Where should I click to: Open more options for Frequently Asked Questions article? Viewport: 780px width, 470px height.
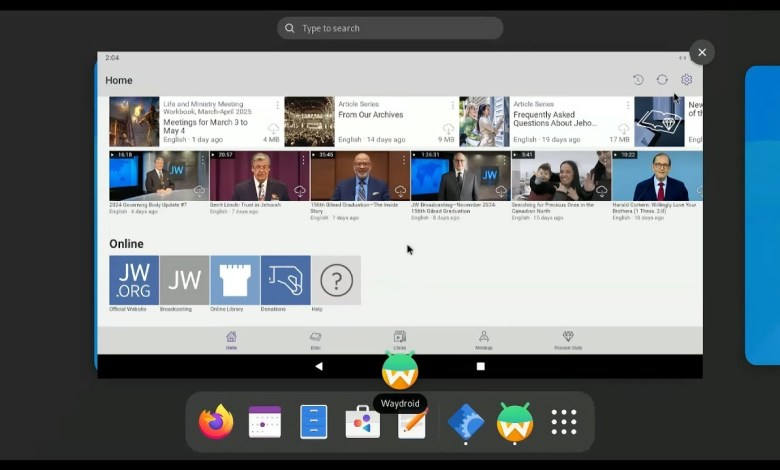coord(627,105)
